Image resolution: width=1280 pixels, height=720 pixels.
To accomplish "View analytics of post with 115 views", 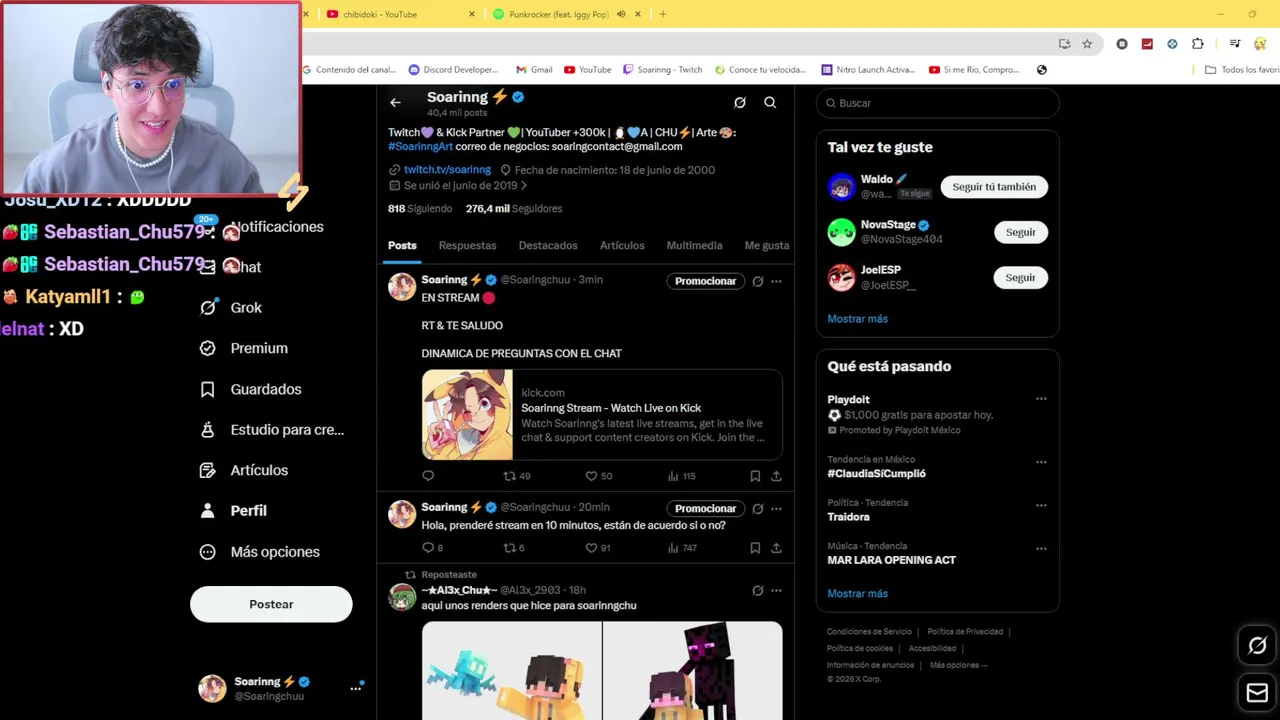I will point(681,476).
